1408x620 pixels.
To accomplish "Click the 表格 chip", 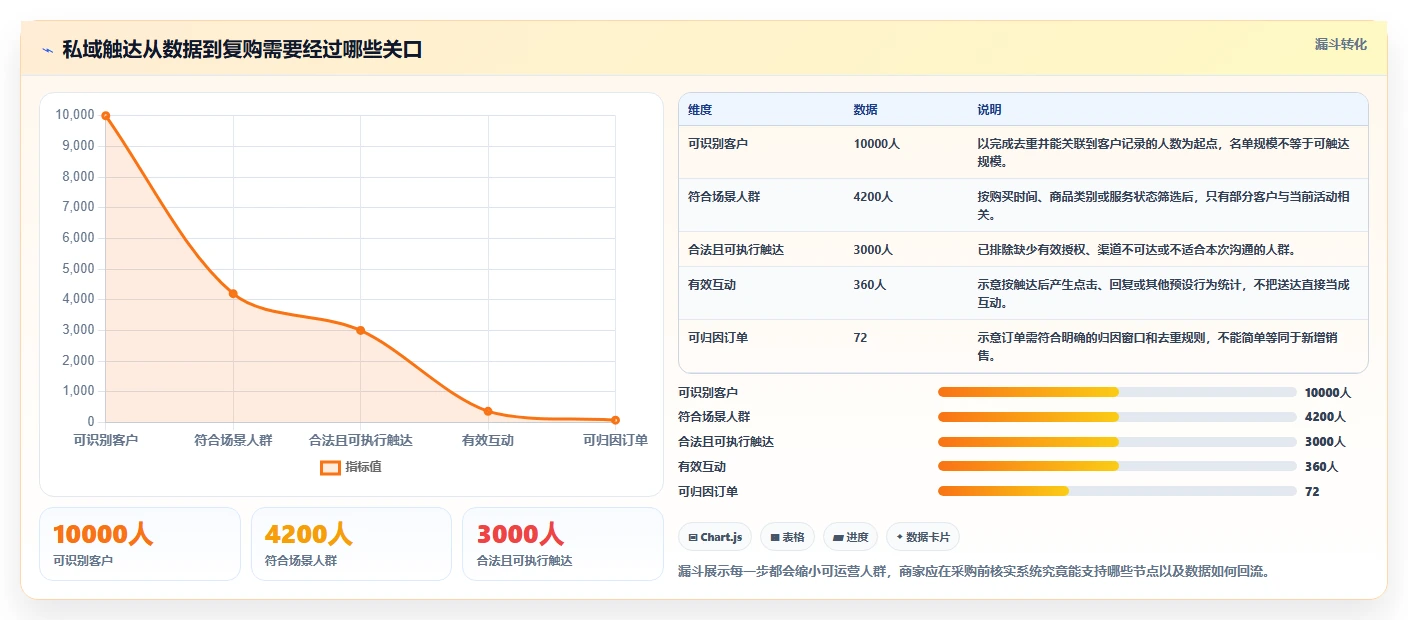I will coord(788,537).
